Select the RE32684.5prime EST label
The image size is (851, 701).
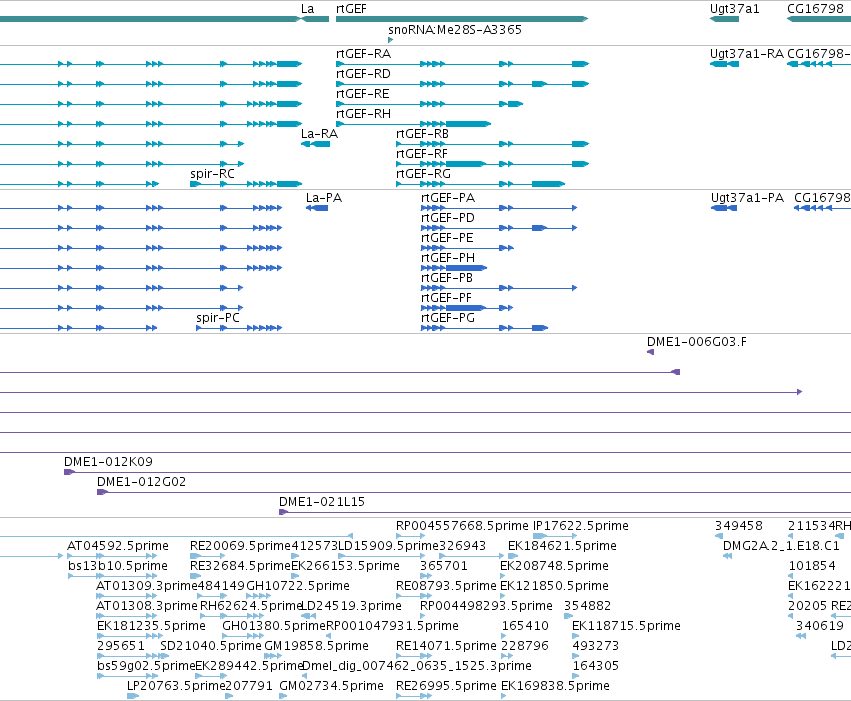tap(241, 566)
